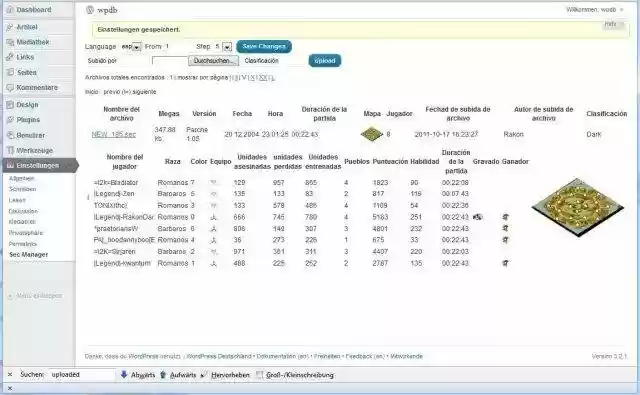Click the Mediathek sidebar icon
640x395 pixels.
tap(10, 42)
